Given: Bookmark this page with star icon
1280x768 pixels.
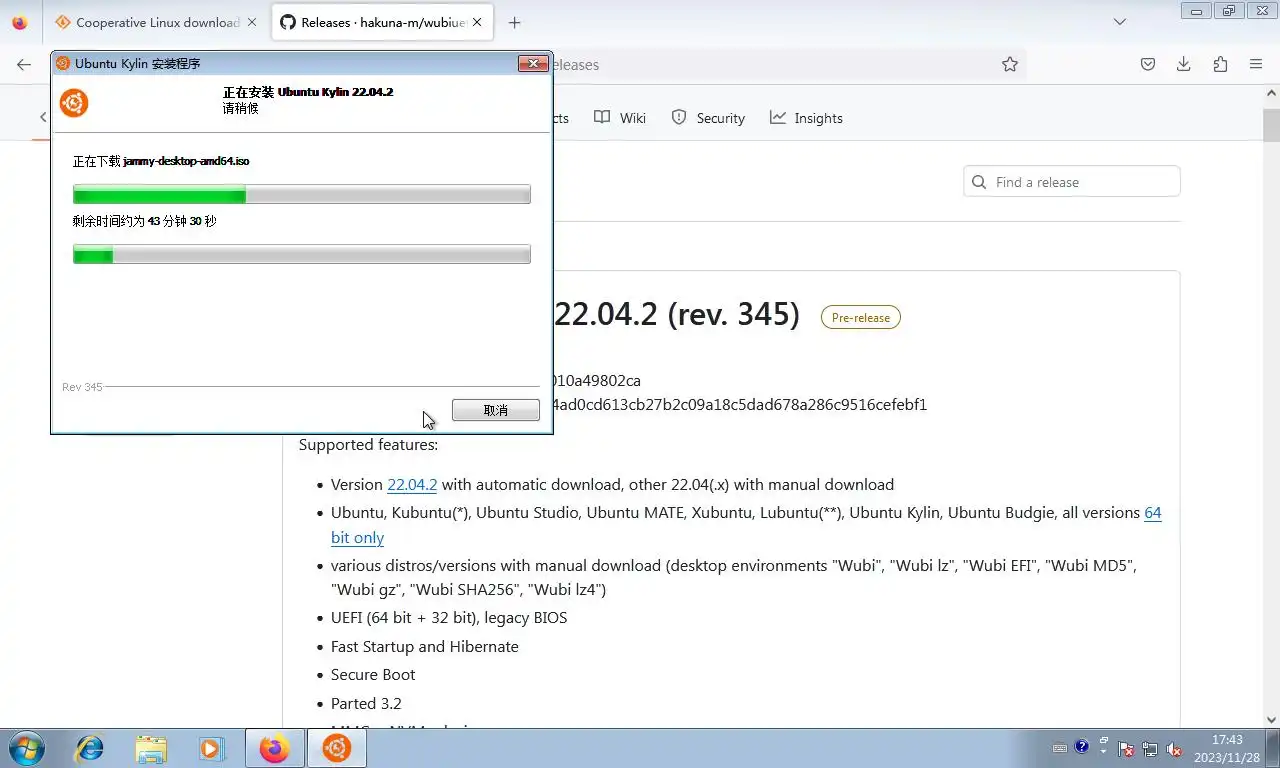Looking at the screenshot, I should coord(1010,64).
